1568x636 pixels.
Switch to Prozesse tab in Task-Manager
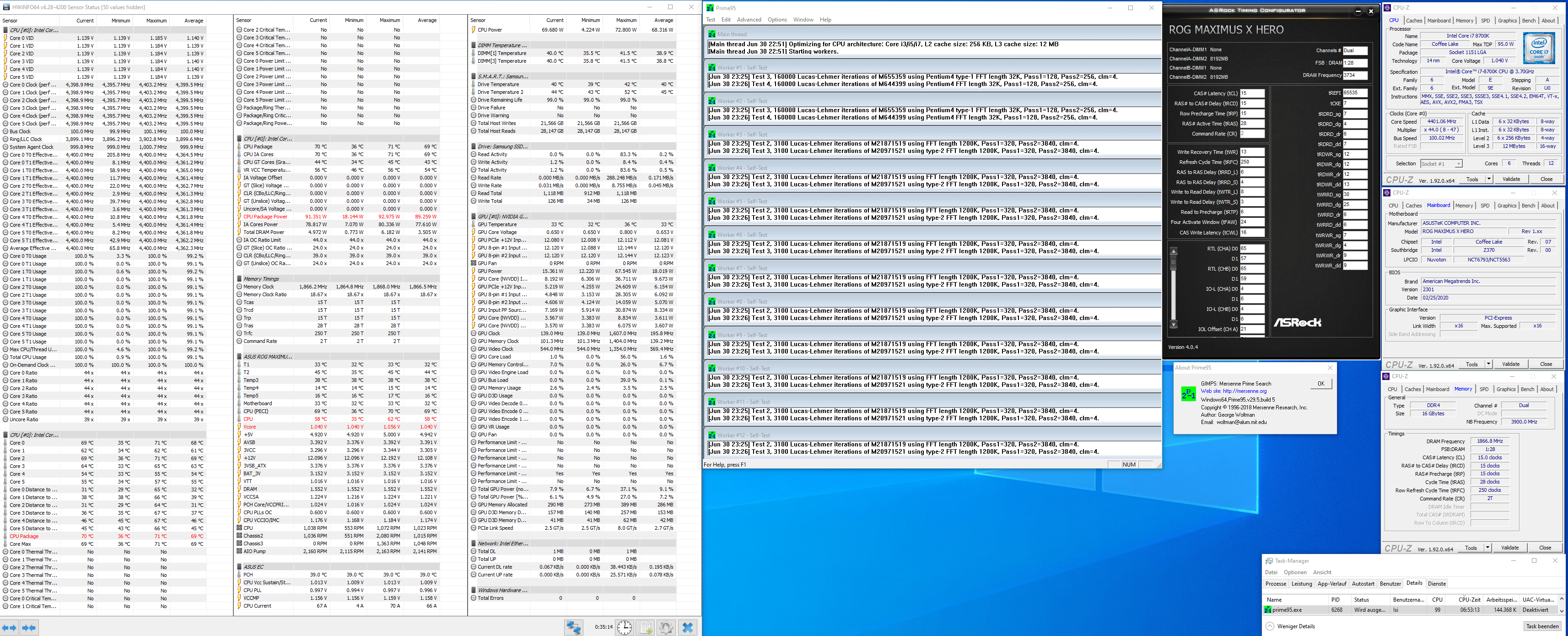[x=1276, y=584]
